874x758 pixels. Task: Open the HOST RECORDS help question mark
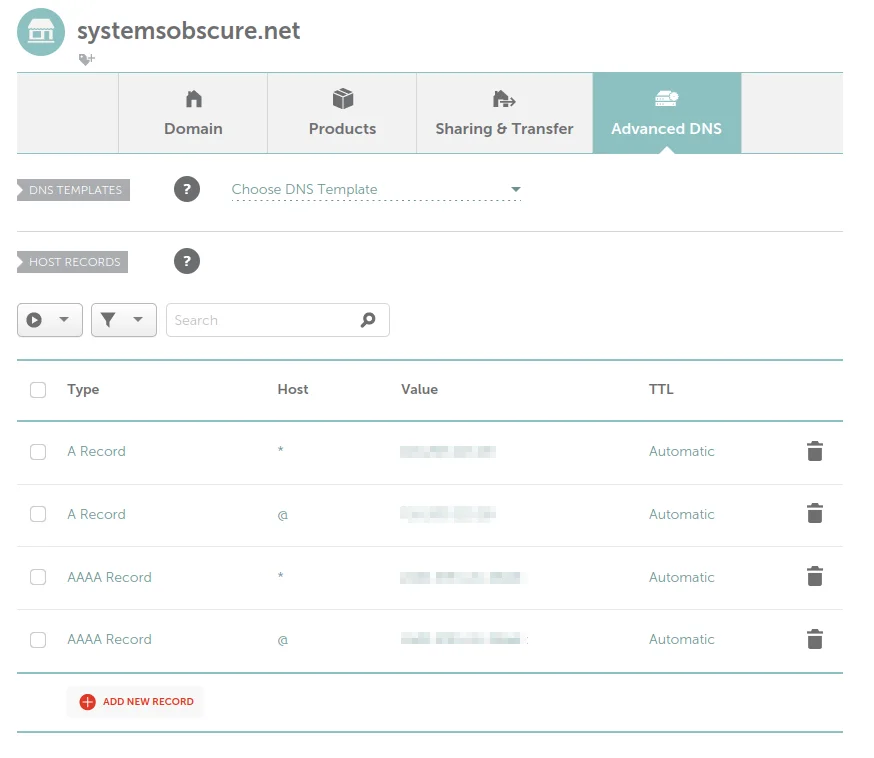pyautogui.click(x=187, y=262)
